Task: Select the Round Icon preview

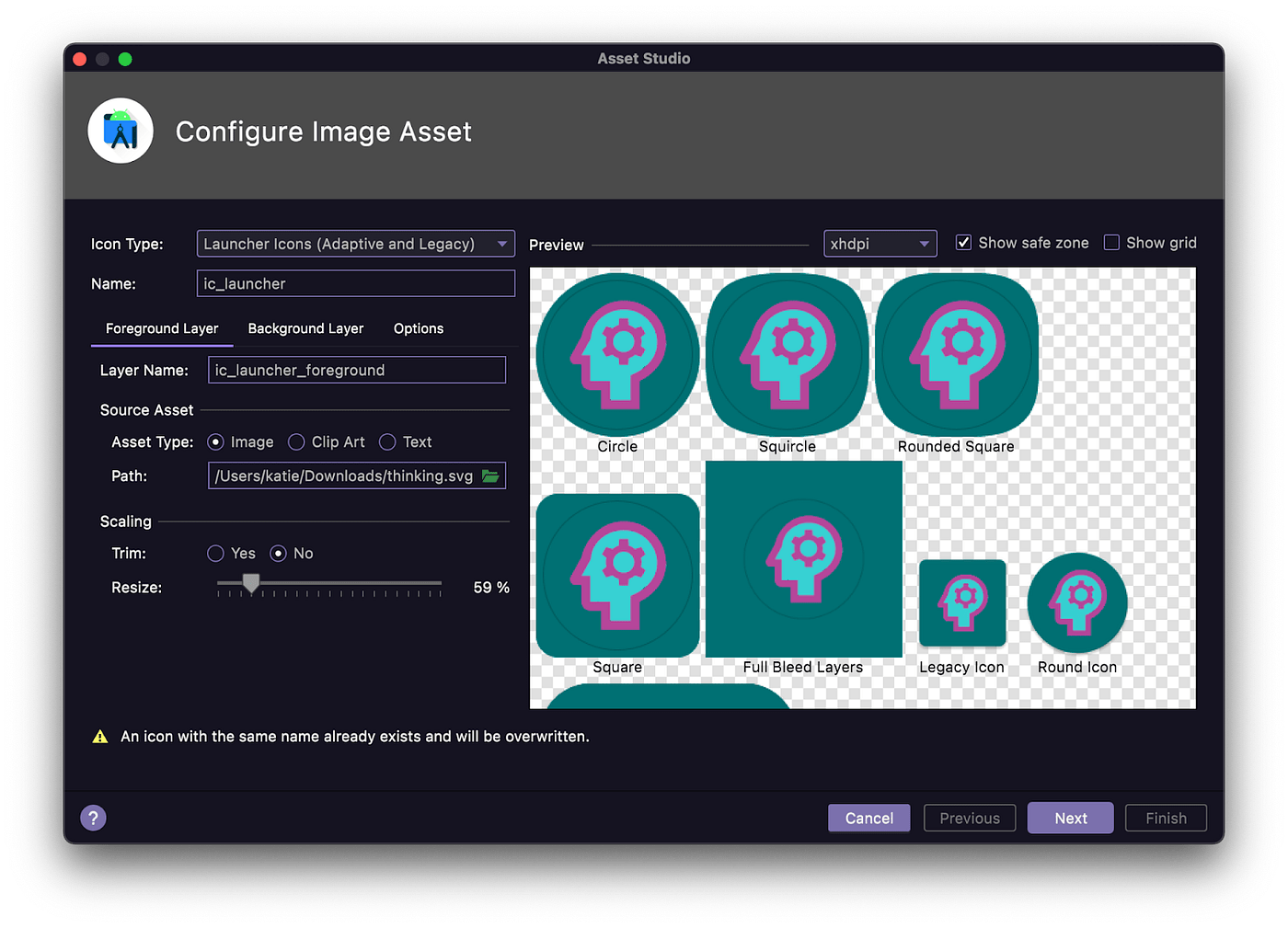Action: click(x=1076, y=602)
